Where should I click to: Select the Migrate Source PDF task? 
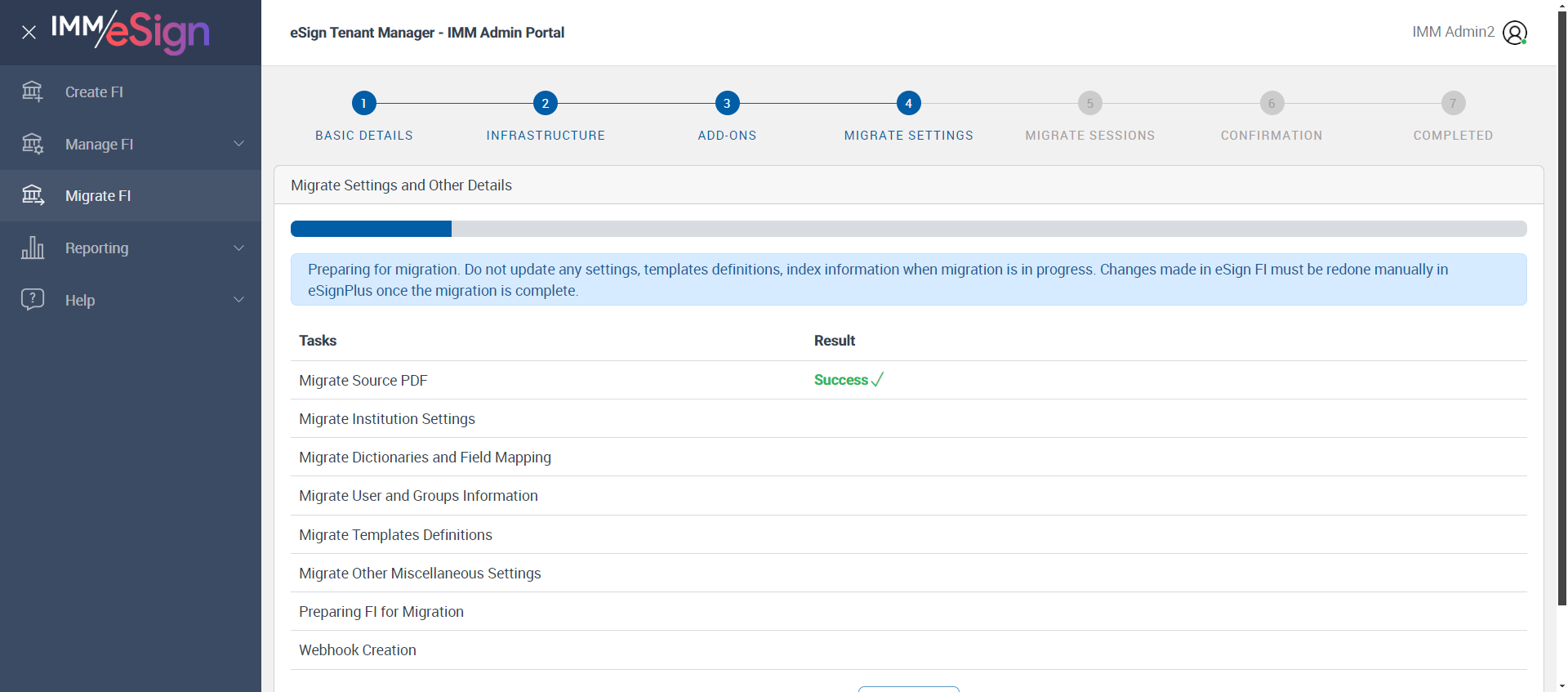363,381
